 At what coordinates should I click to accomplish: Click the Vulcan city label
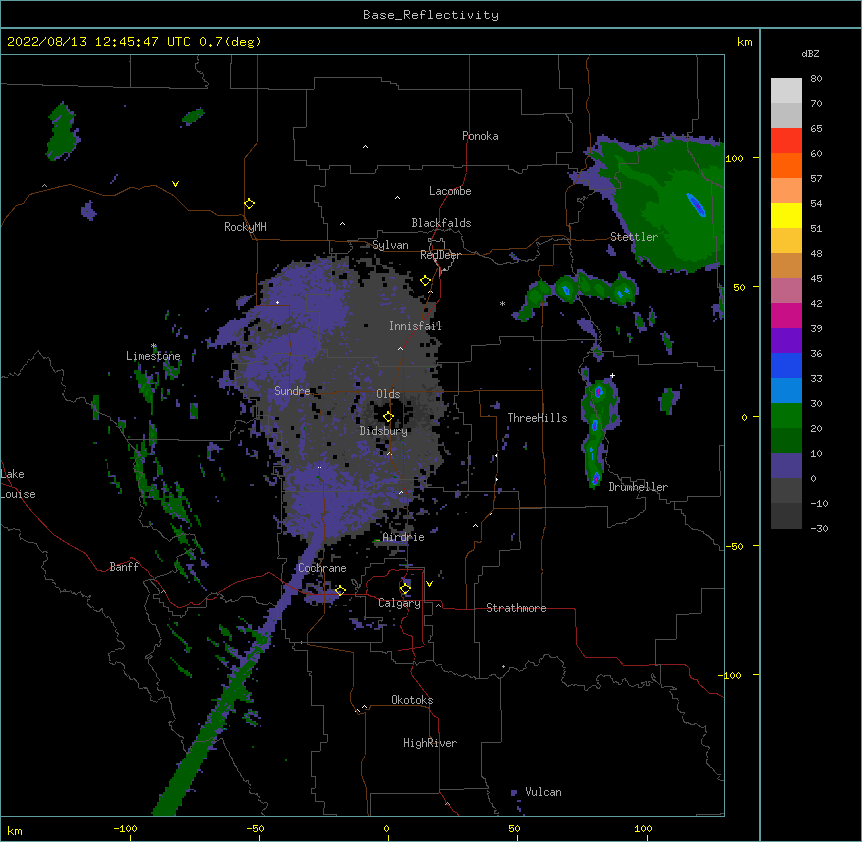[x=543, y=792]
